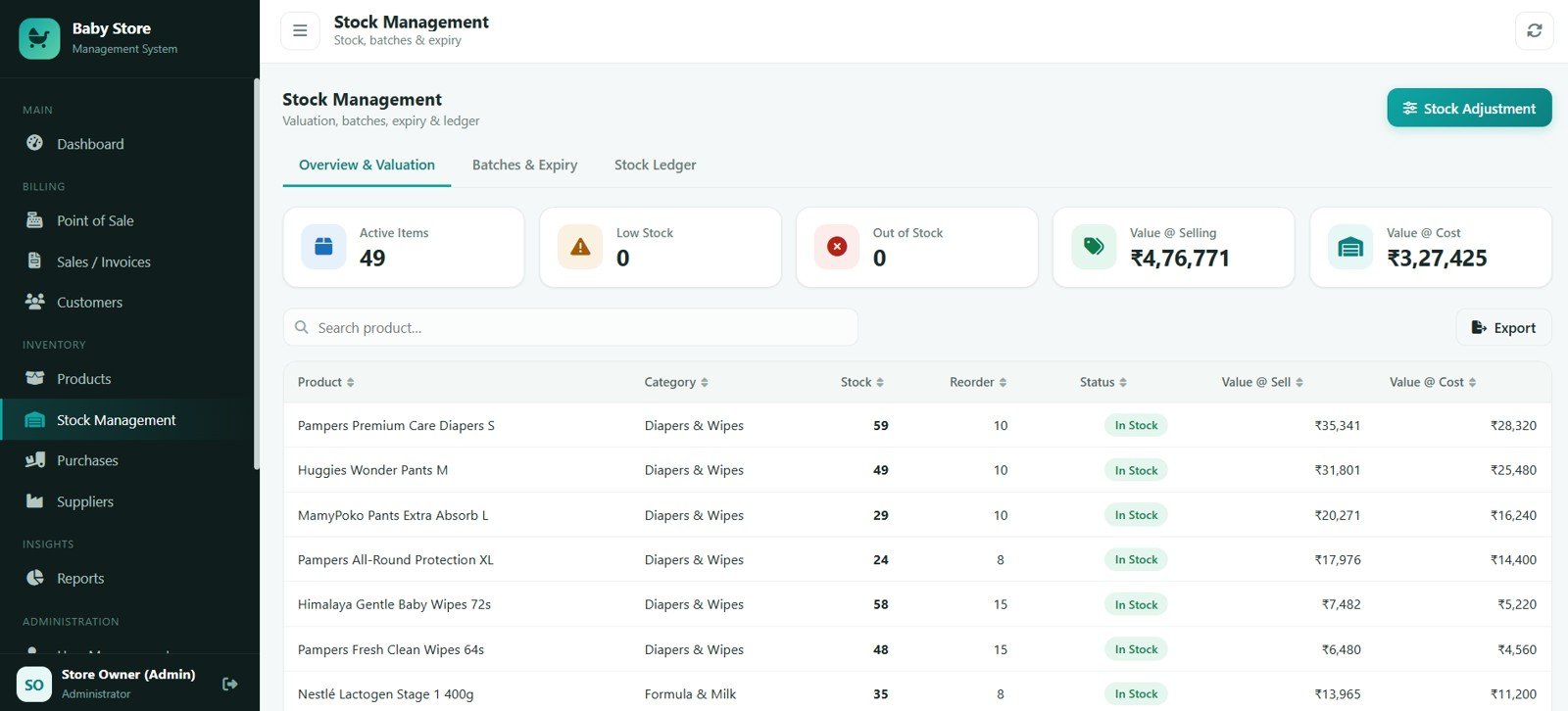Click the ₹4,76,771 selling value figure

pyautogui.click(x=1180, y=258)
